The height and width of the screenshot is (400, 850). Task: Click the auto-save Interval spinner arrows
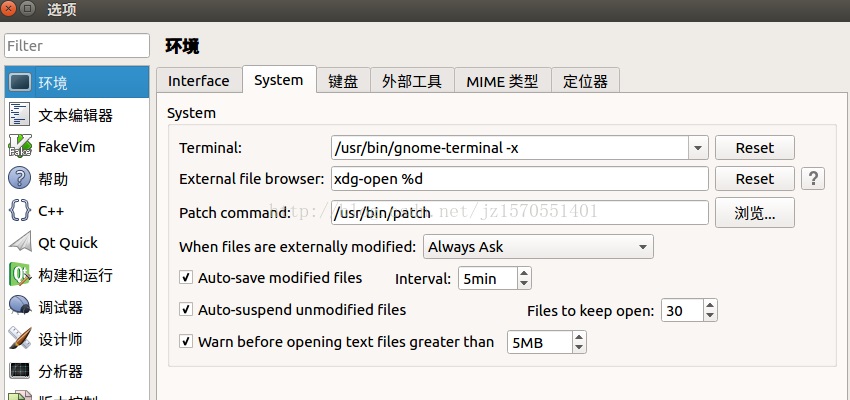coord(524,279)
